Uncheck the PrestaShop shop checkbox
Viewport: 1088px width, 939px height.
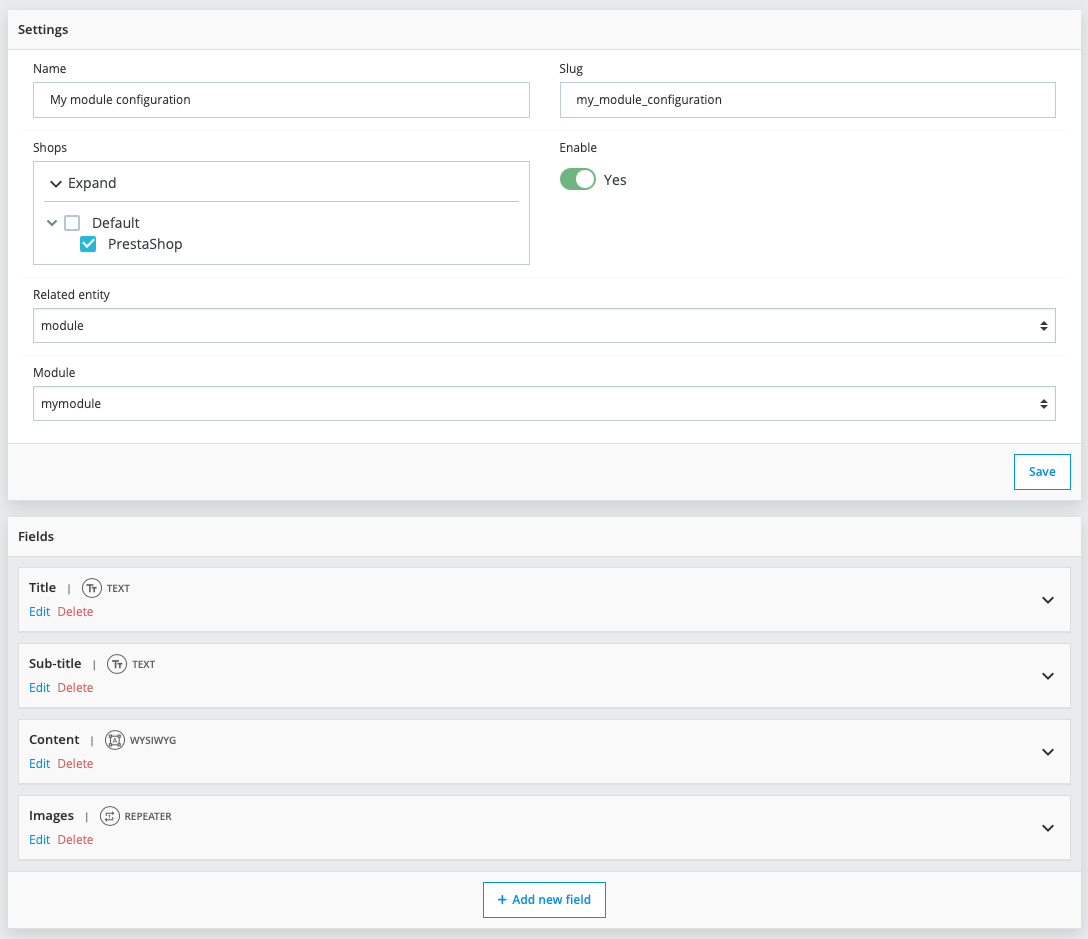click(88, 244)
